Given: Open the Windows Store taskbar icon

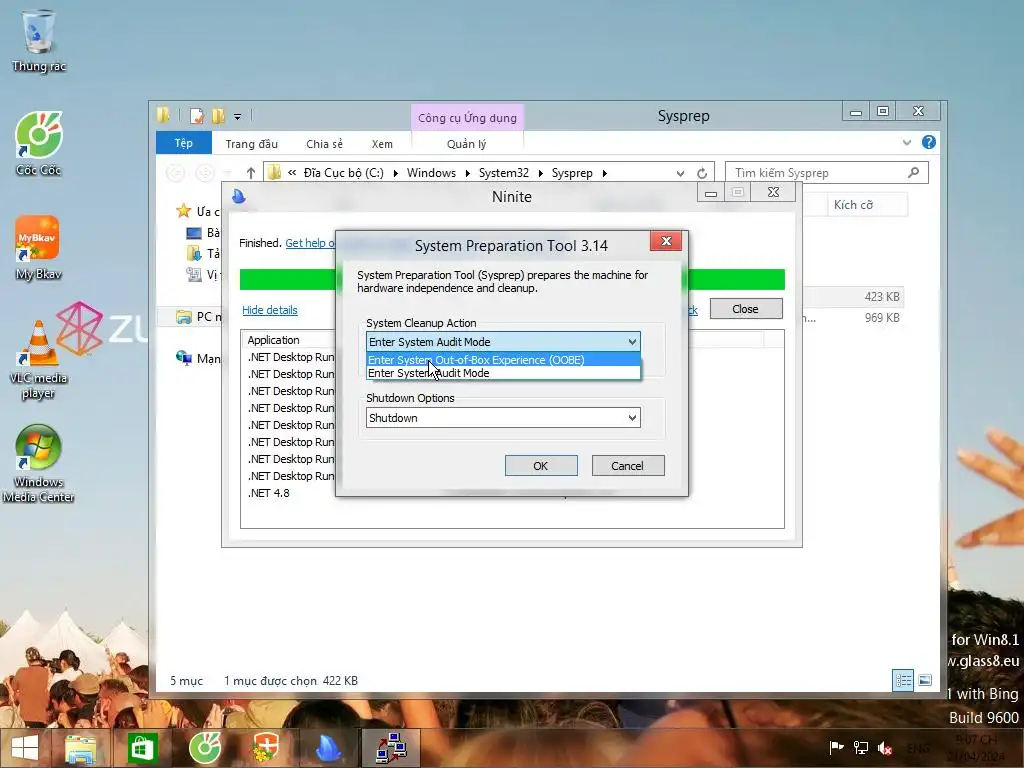Looking at the screenshot, I should click(x=142, y=748).
